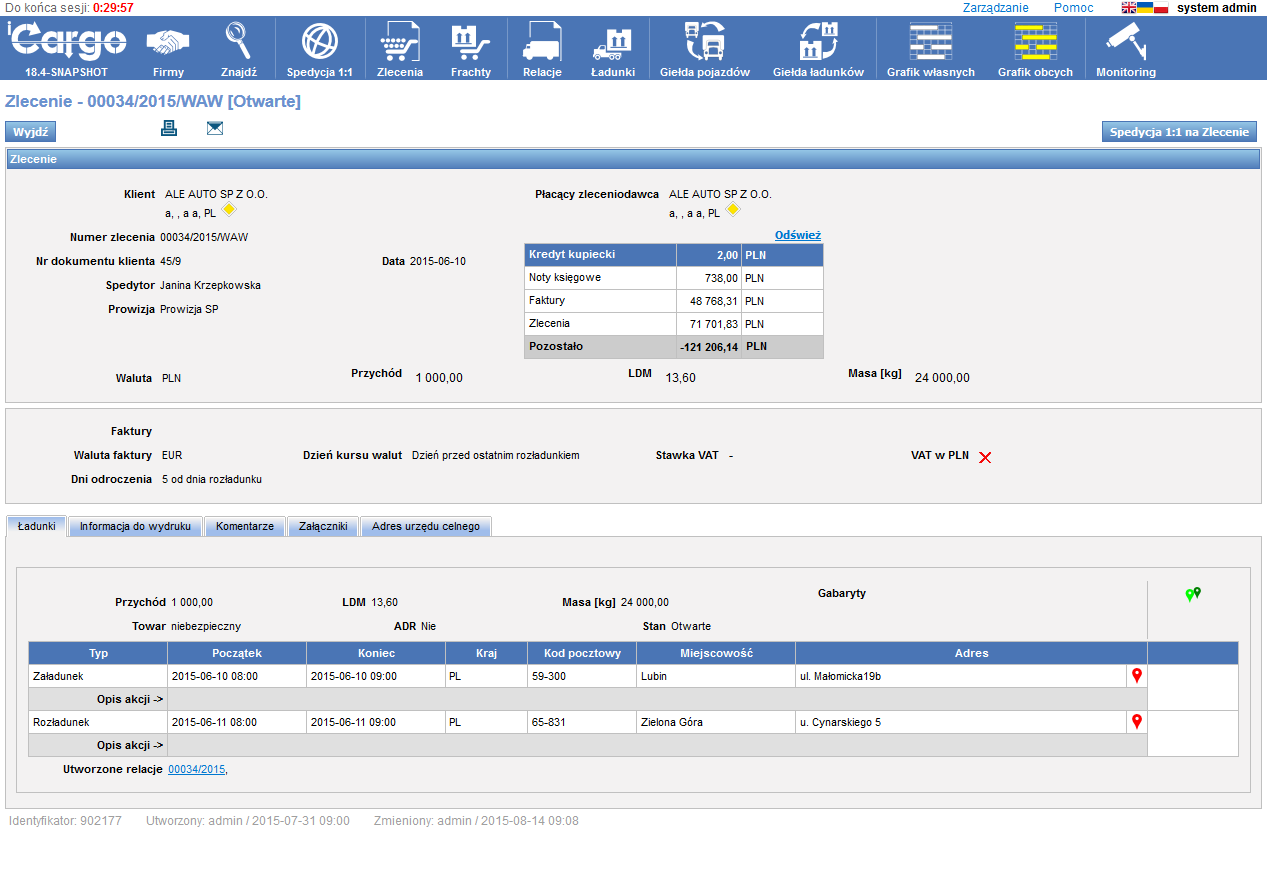
Task: Click the Odśwież link
Action: pos(797,235)
